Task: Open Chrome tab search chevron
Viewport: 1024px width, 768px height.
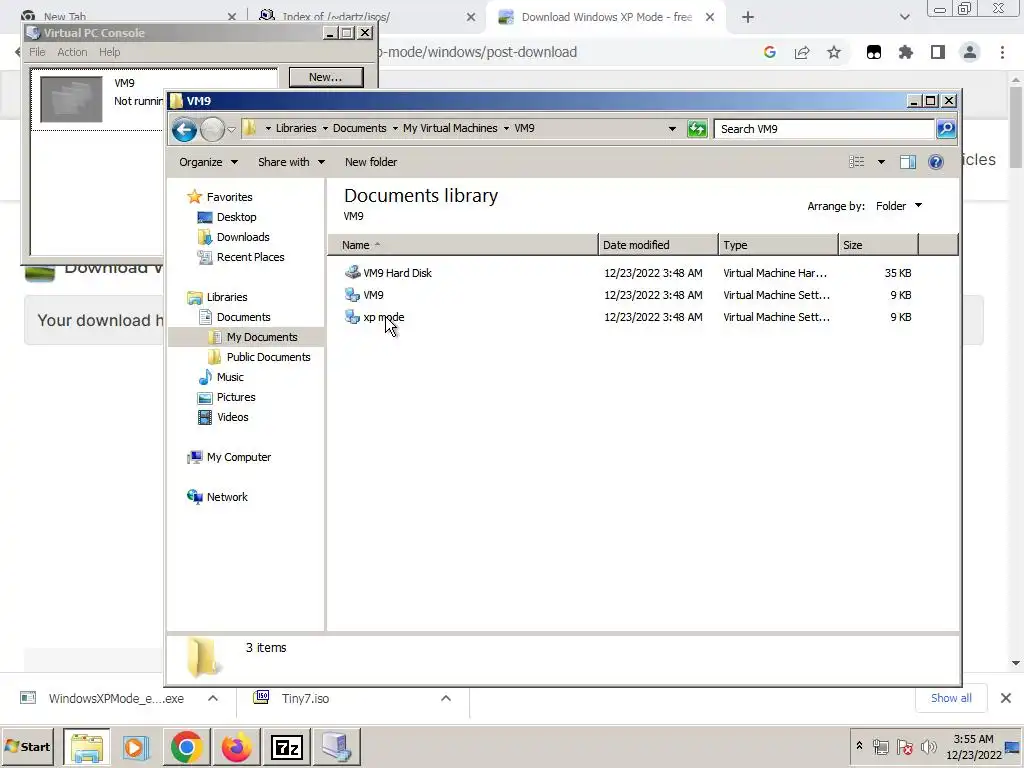Action: click(x=904, y=17)
